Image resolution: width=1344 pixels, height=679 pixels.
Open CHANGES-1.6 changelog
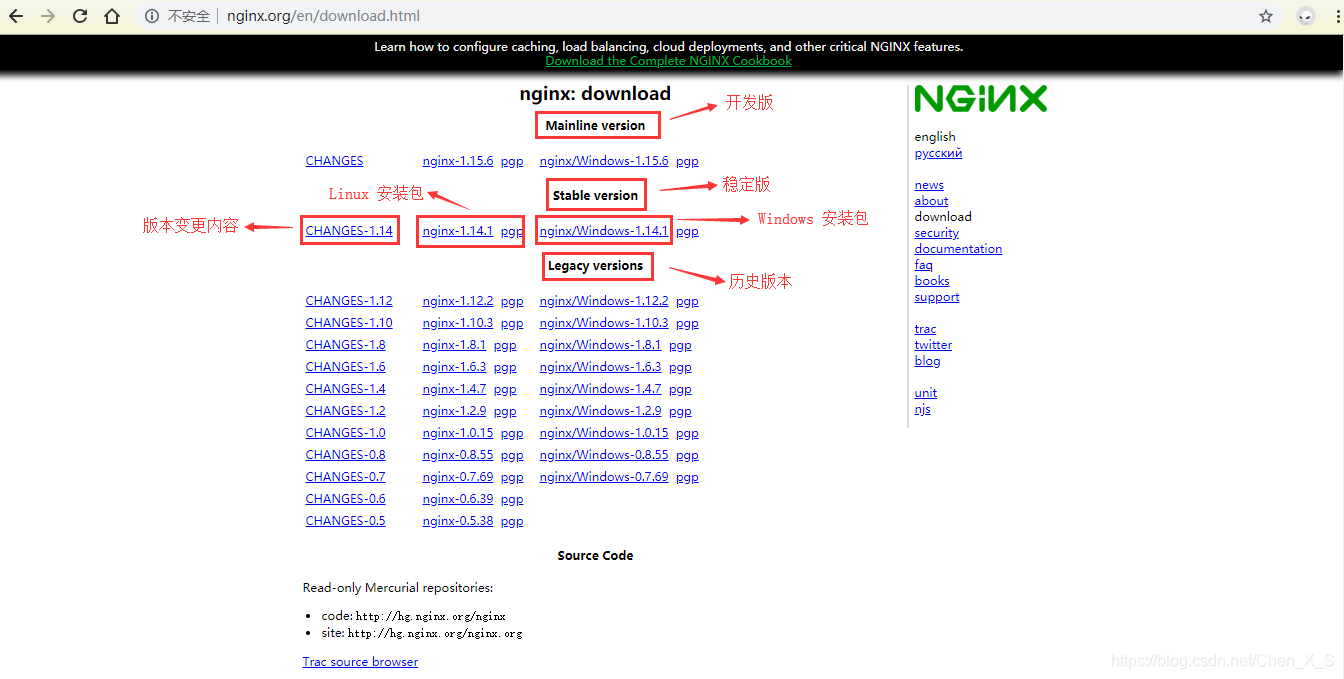point(345,367)
